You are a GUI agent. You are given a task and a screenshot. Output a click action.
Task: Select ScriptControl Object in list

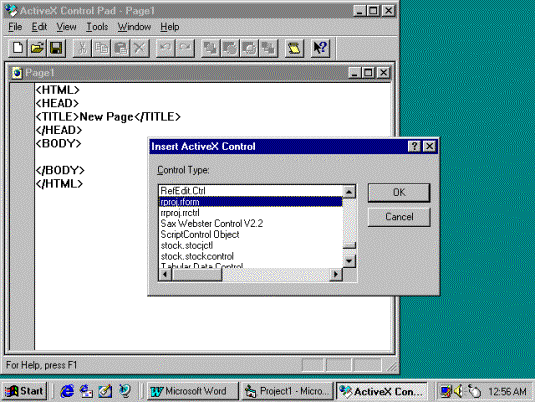coord(251,234)
